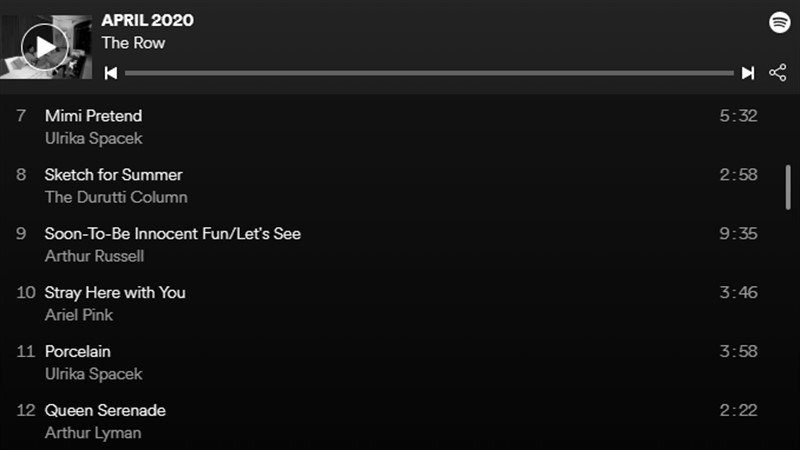Open the share options icon

[x=777, y=73]
